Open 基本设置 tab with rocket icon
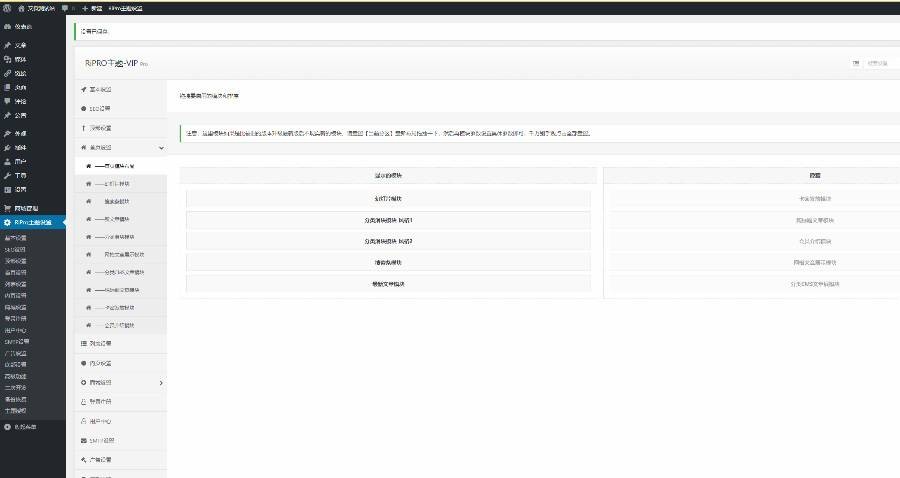 tap(100, 90)
